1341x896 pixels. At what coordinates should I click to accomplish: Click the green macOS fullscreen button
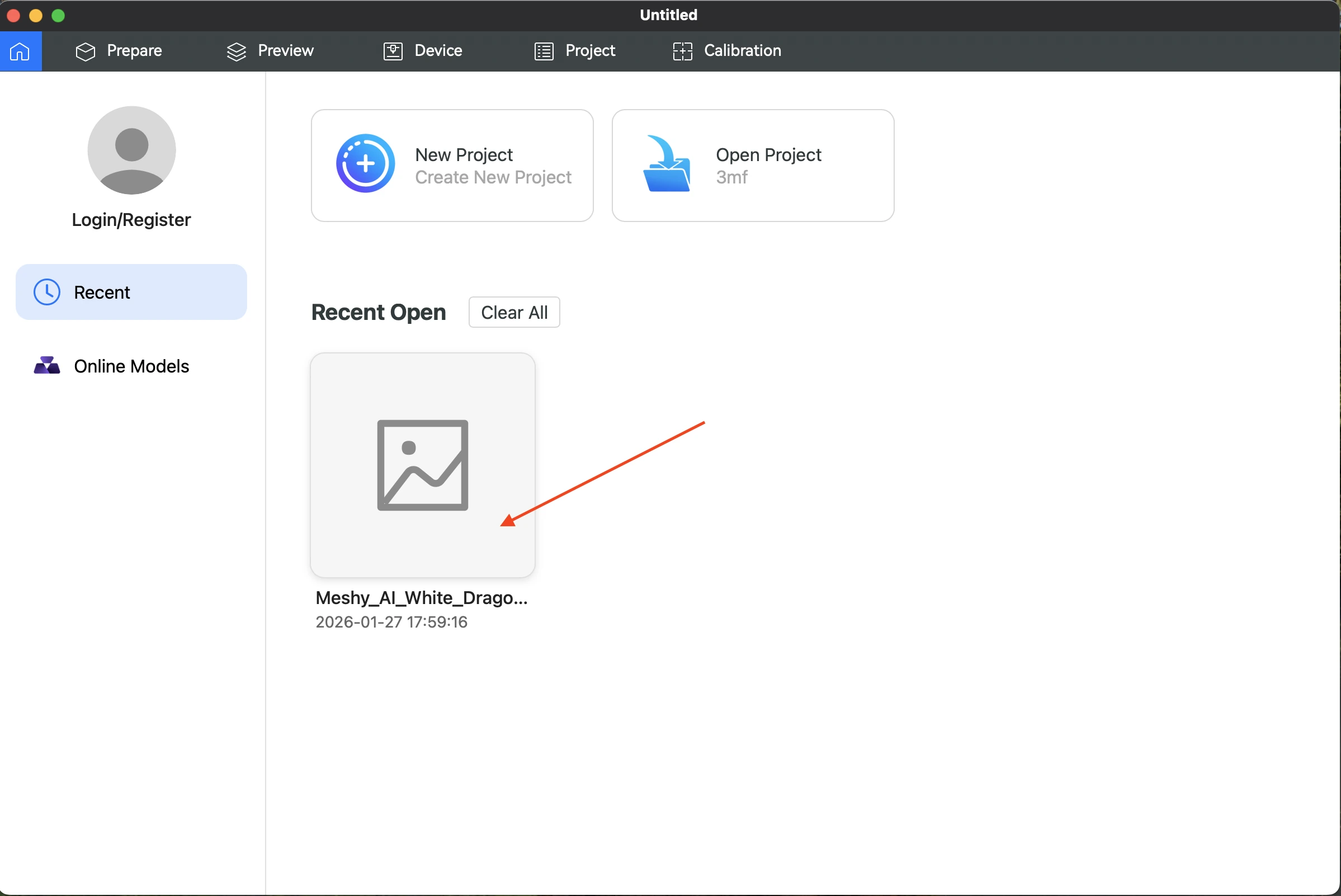coord(58,16)
